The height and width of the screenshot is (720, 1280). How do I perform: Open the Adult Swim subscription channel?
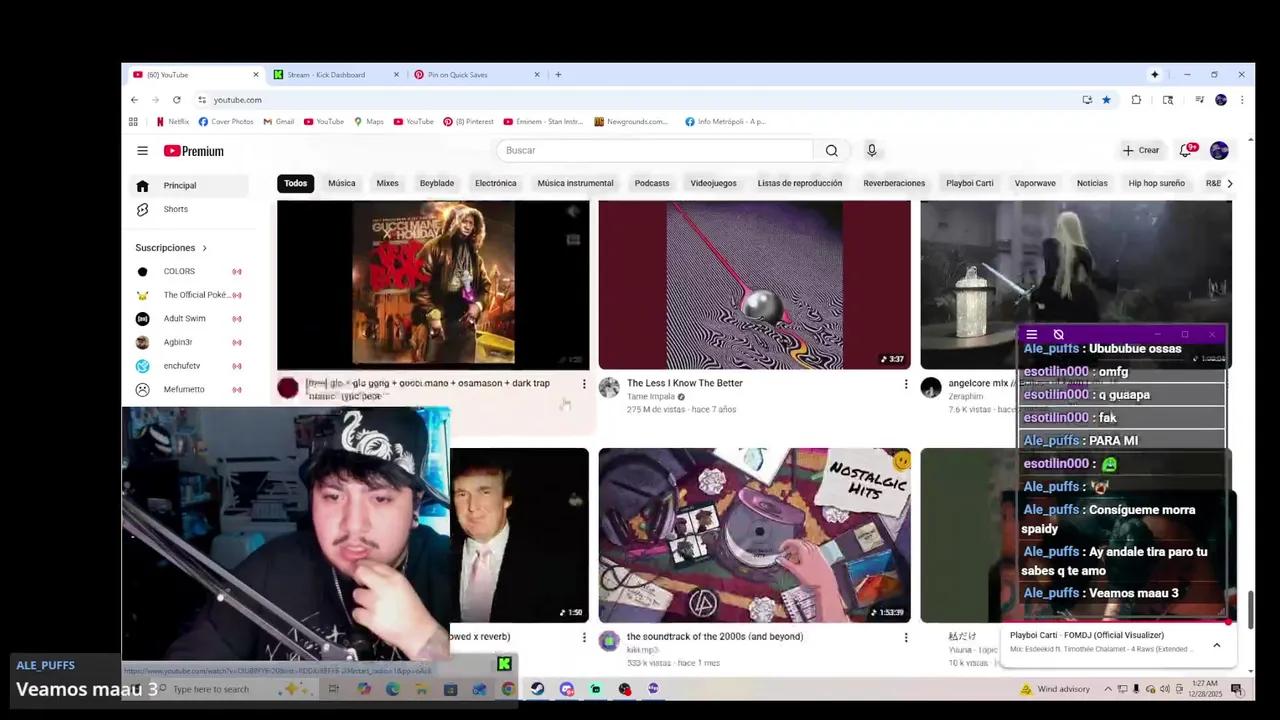tap(189, 319)
